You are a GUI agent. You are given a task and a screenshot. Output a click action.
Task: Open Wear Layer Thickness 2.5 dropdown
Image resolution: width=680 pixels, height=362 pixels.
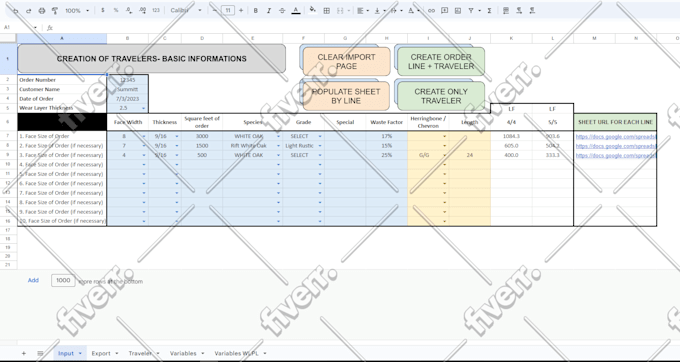(143, 108)
